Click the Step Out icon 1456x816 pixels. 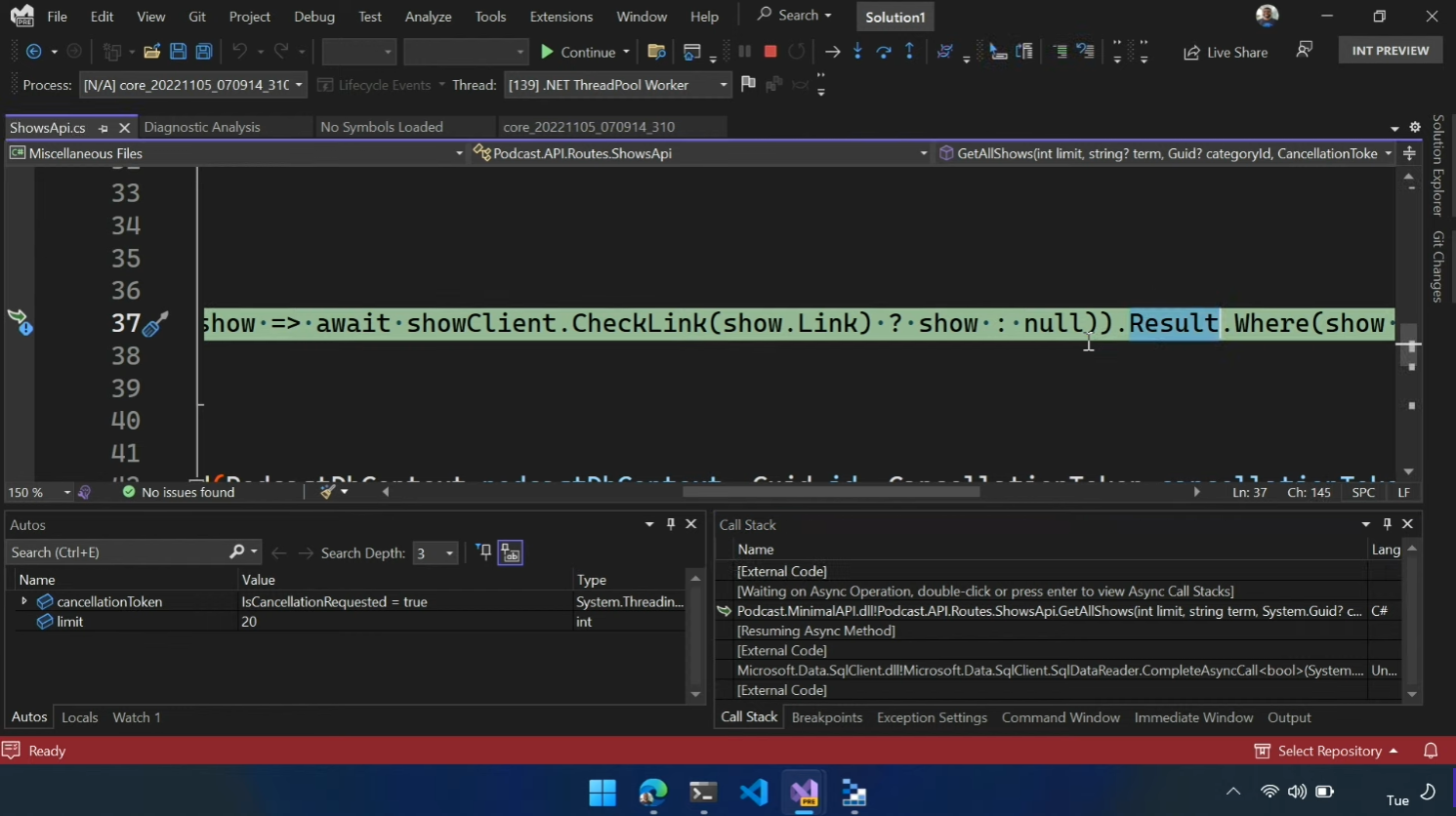click(909, 52)
